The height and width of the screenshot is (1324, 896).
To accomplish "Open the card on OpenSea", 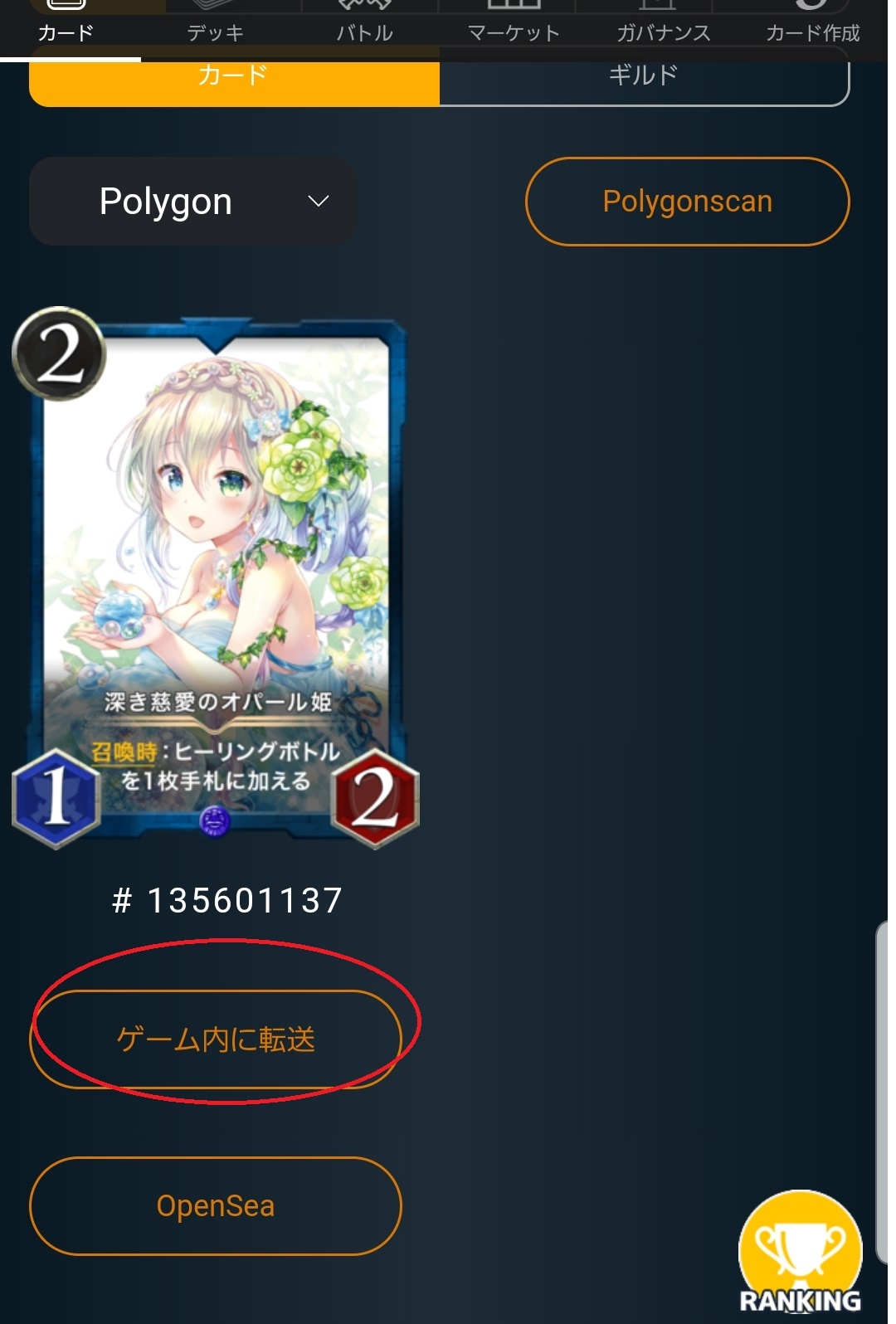I will pyautogui.click(x=216, y=1206).
